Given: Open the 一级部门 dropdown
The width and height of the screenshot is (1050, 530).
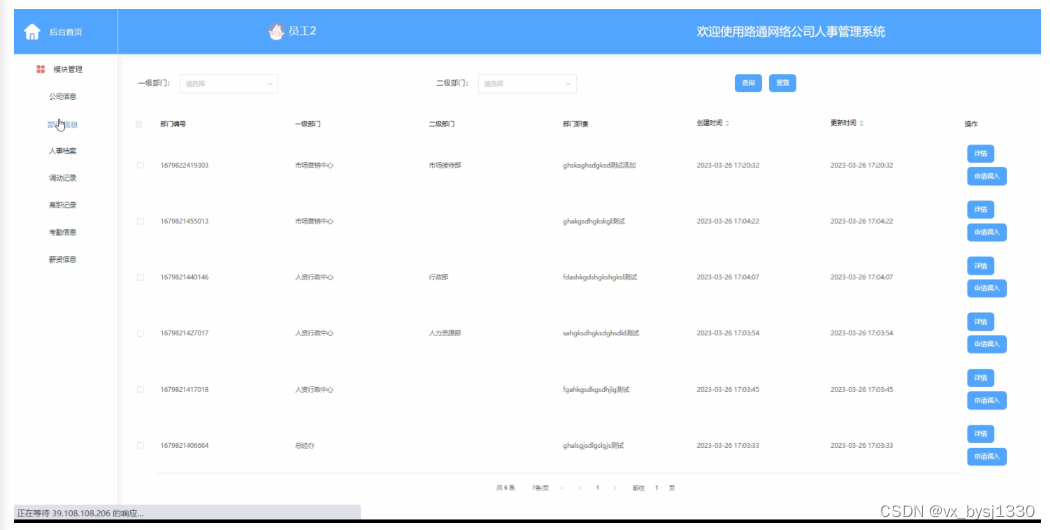Looking at the screenshot, I should (228, 84).
